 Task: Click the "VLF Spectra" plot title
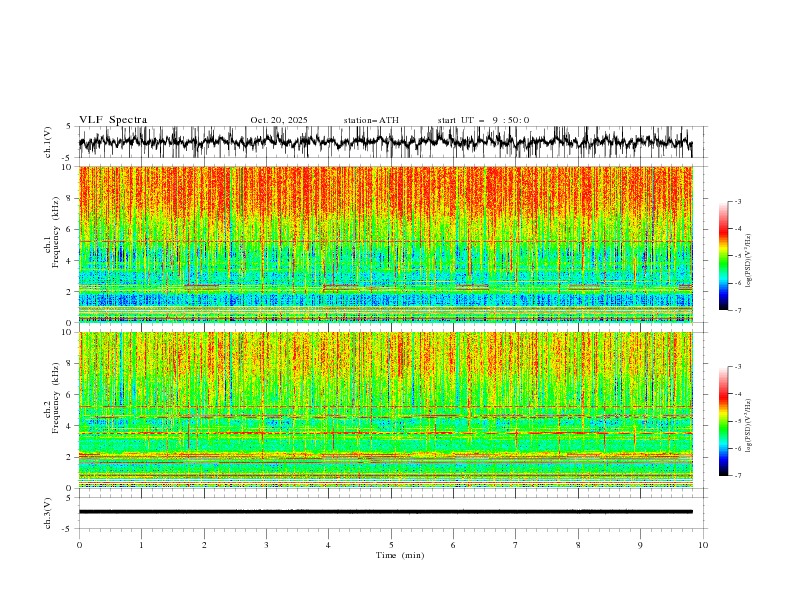tap(113, 120)
